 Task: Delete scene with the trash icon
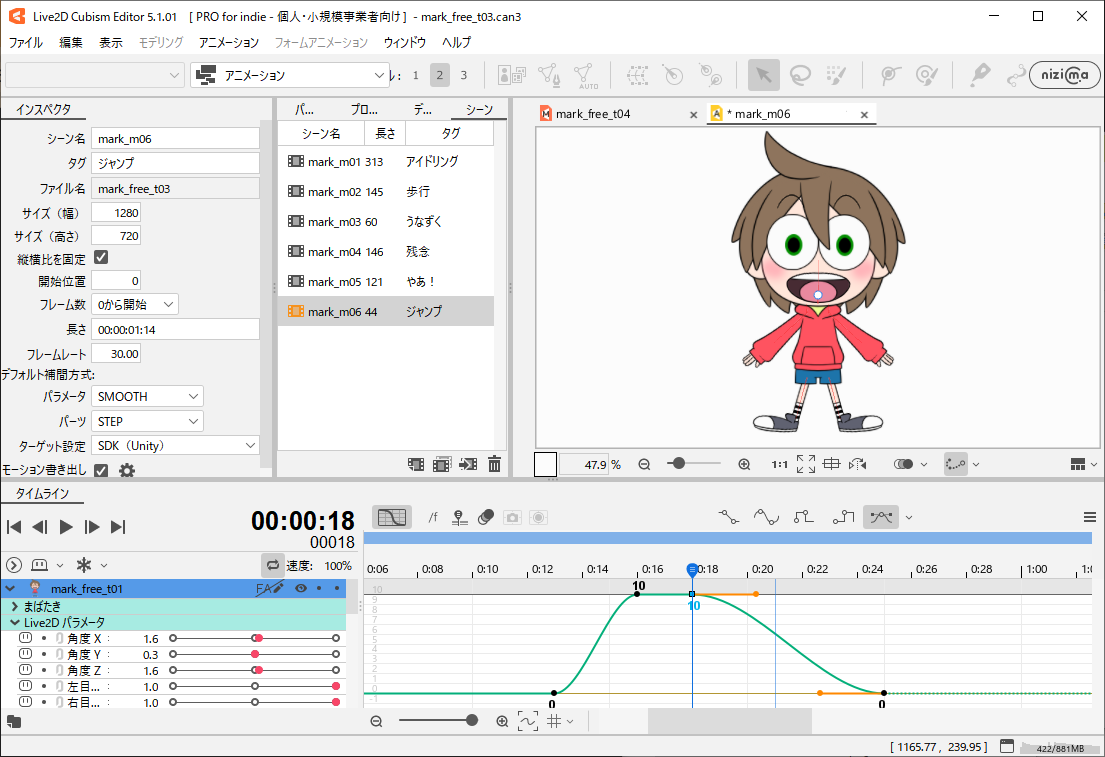pos(494,464)
